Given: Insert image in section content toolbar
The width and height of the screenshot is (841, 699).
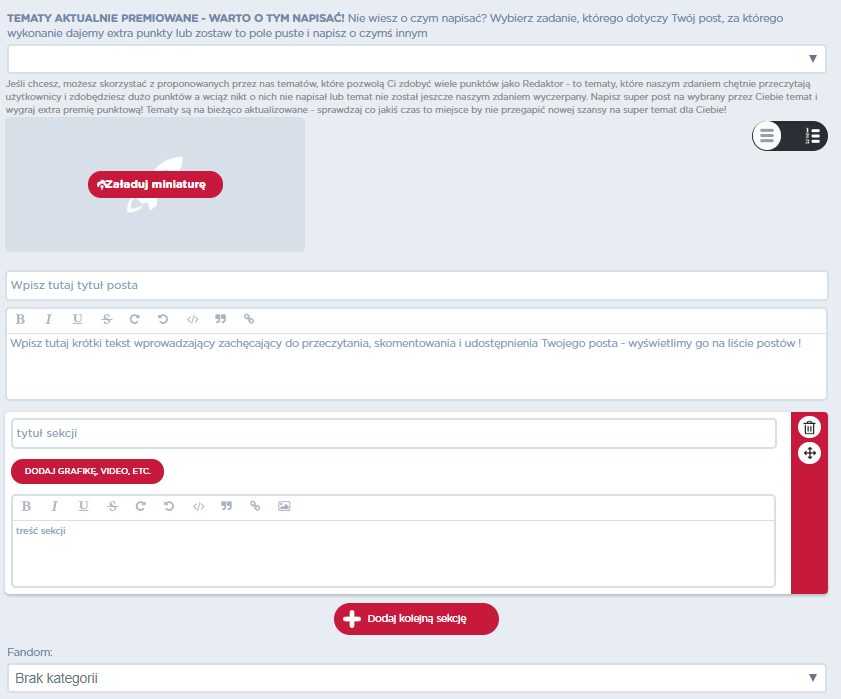Looking at the screenshot, I should [284, 506].
